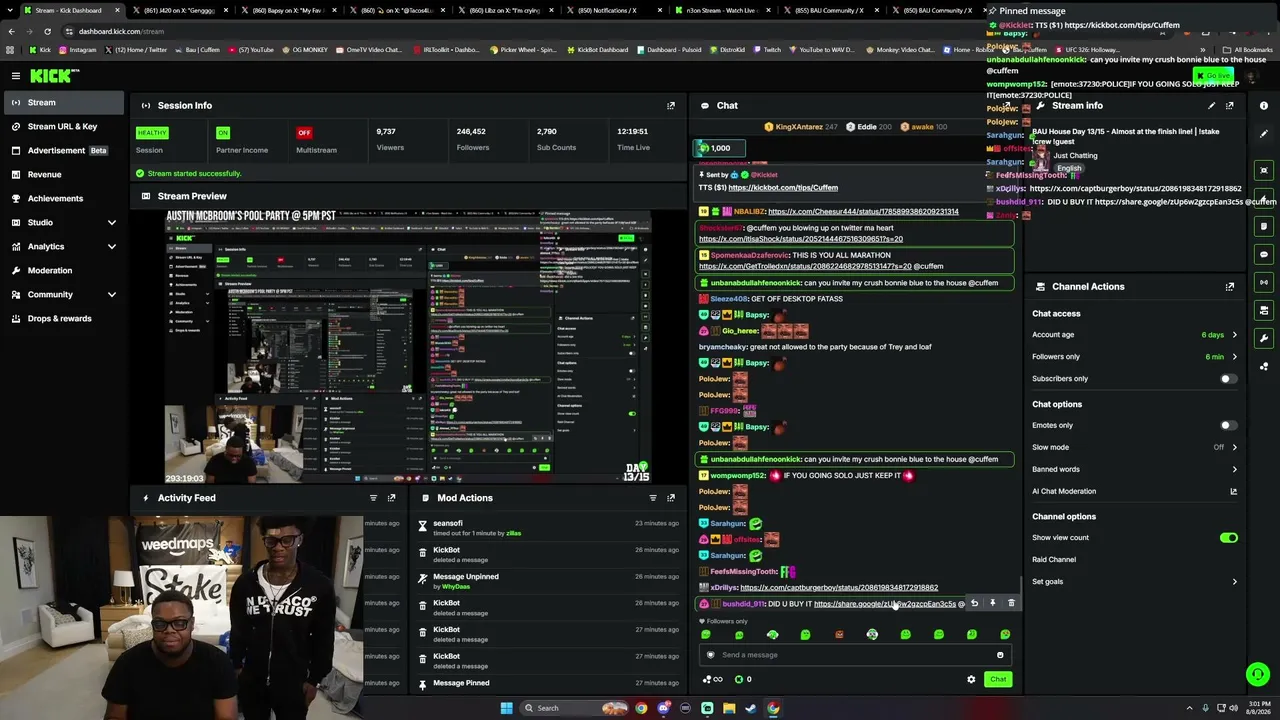Viewport: 1280px width, 720px height.
Task: Go back in the browser
Action: [11, 31]
